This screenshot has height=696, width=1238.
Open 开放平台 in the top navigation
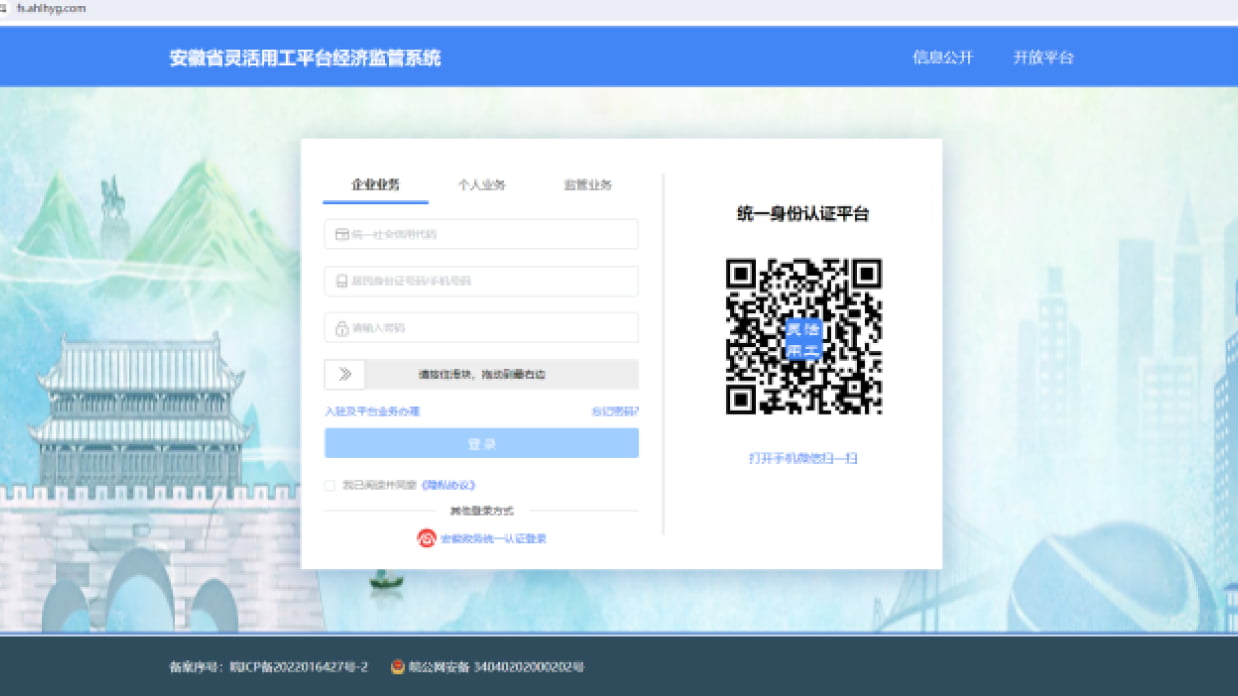[1043, 57]
